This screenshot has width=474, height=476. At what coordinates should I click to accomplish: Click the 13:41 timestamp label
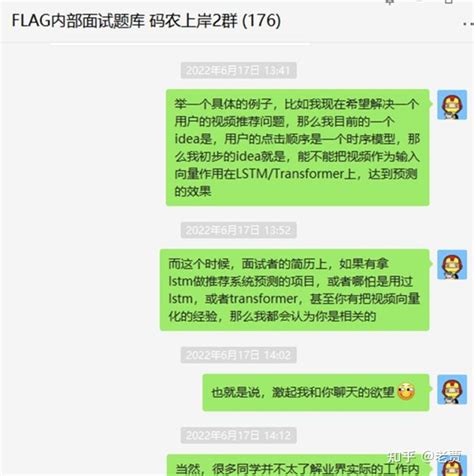pyautogui.click(x=238, y=70)
